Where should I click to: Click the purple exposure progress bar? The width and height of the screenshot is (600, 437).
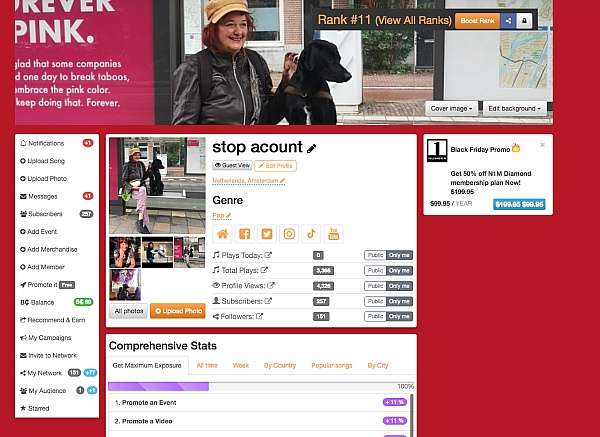[x=158, y=386]
